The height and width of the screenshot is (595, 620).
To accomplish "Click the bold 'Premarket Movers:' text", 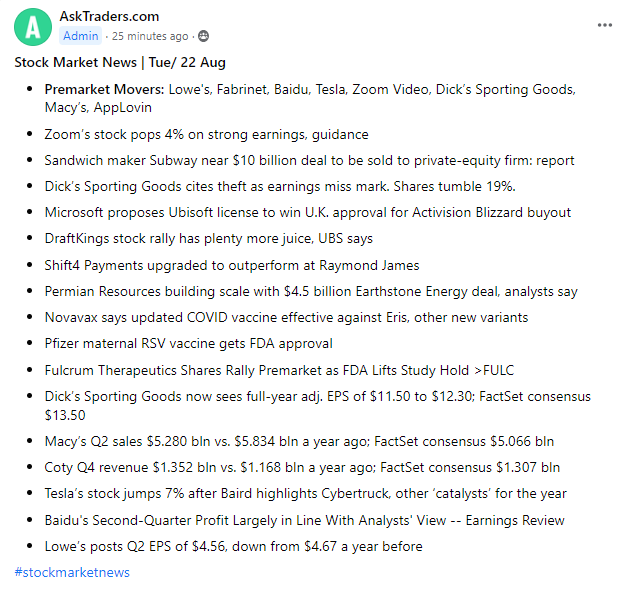I will click(104, 89).
